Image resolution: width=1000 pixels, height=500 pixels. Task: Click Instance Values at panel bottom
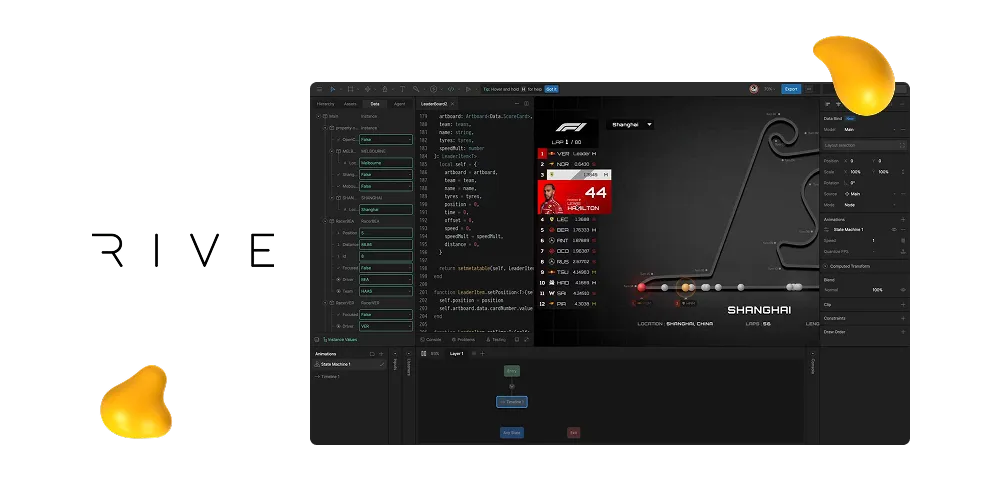coord(340,339)
